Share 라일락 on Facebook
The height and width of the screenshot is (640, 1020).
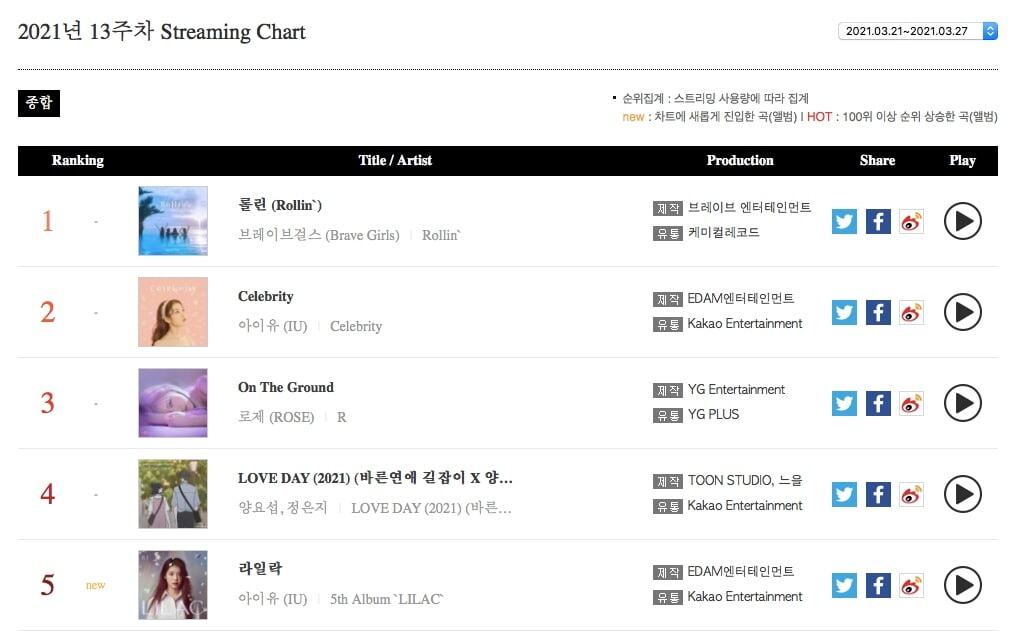coord(877,585)
